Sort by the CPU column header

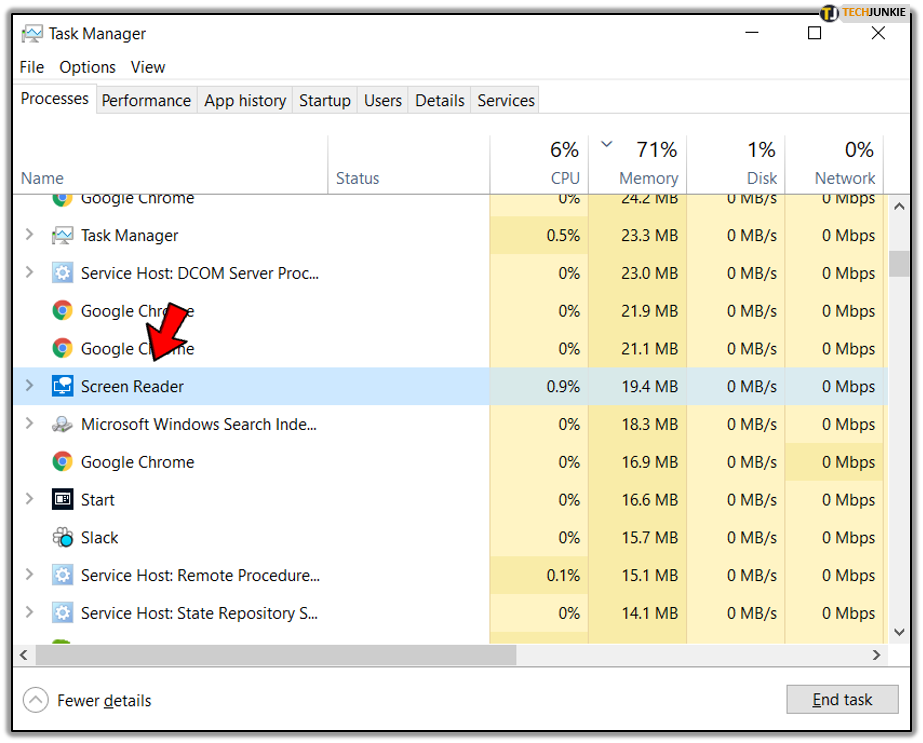click(x=539, y=165)
